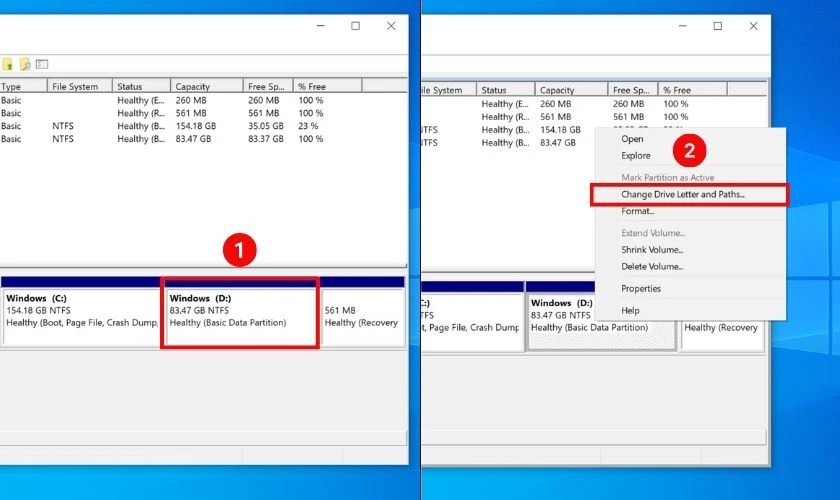Pick Delete Volume… from the context menu
Viewport: 840px width, 500px height.
652,266
